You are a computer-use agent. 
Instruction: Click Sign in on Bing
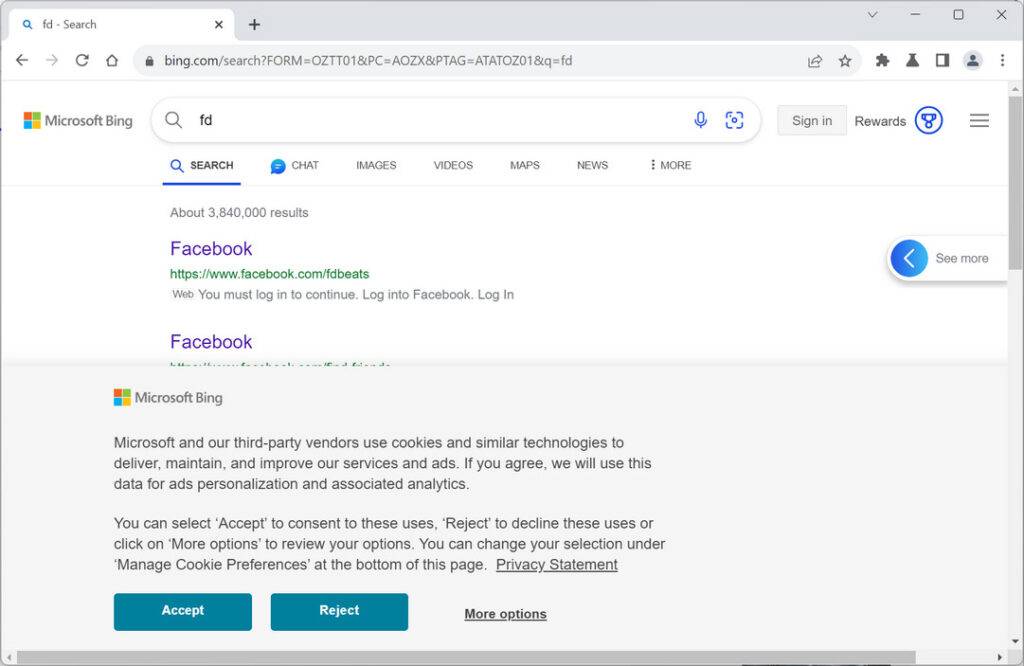pos(811,119)
